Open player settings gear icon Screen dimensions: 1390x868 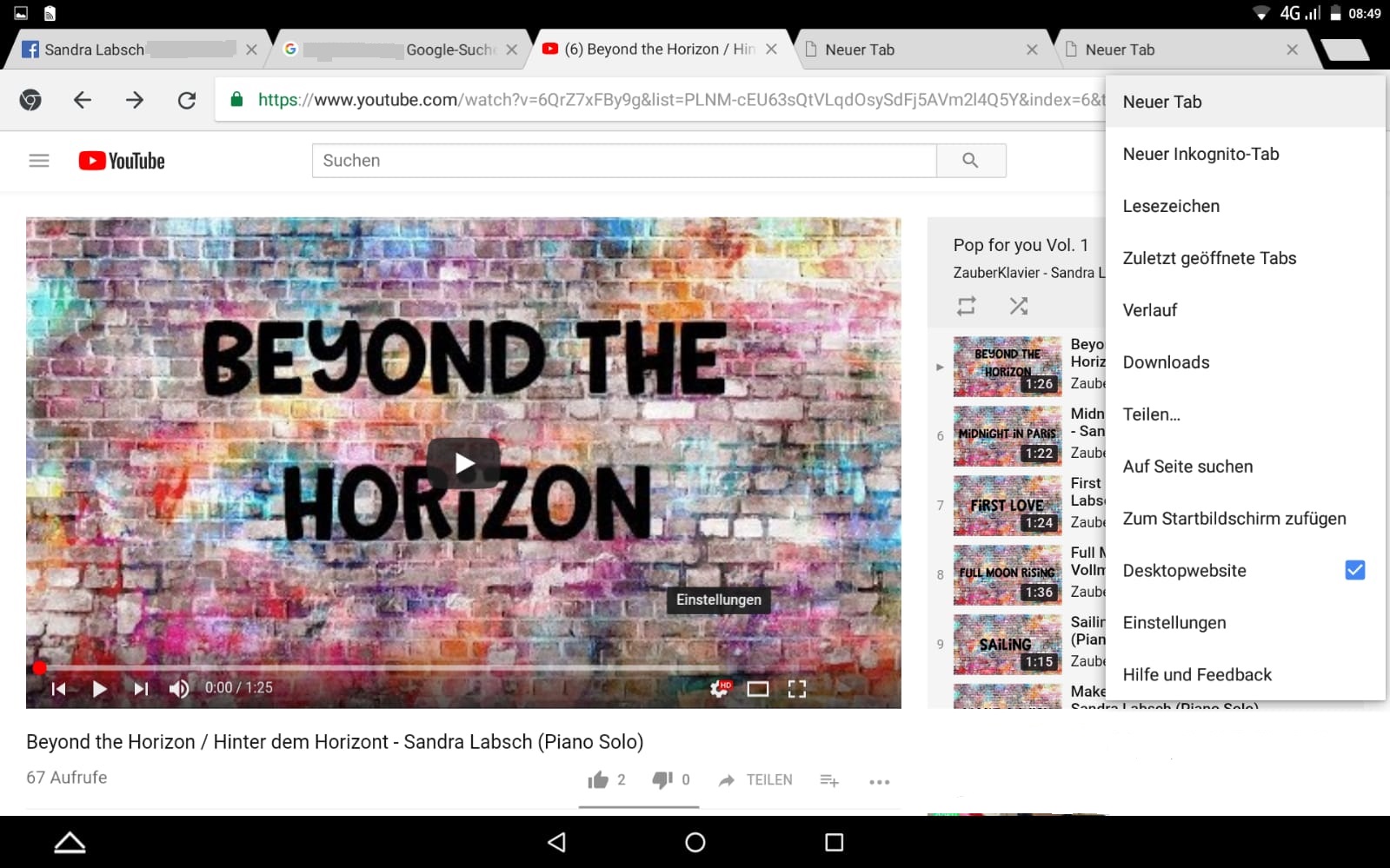click(x=721, y=688)
